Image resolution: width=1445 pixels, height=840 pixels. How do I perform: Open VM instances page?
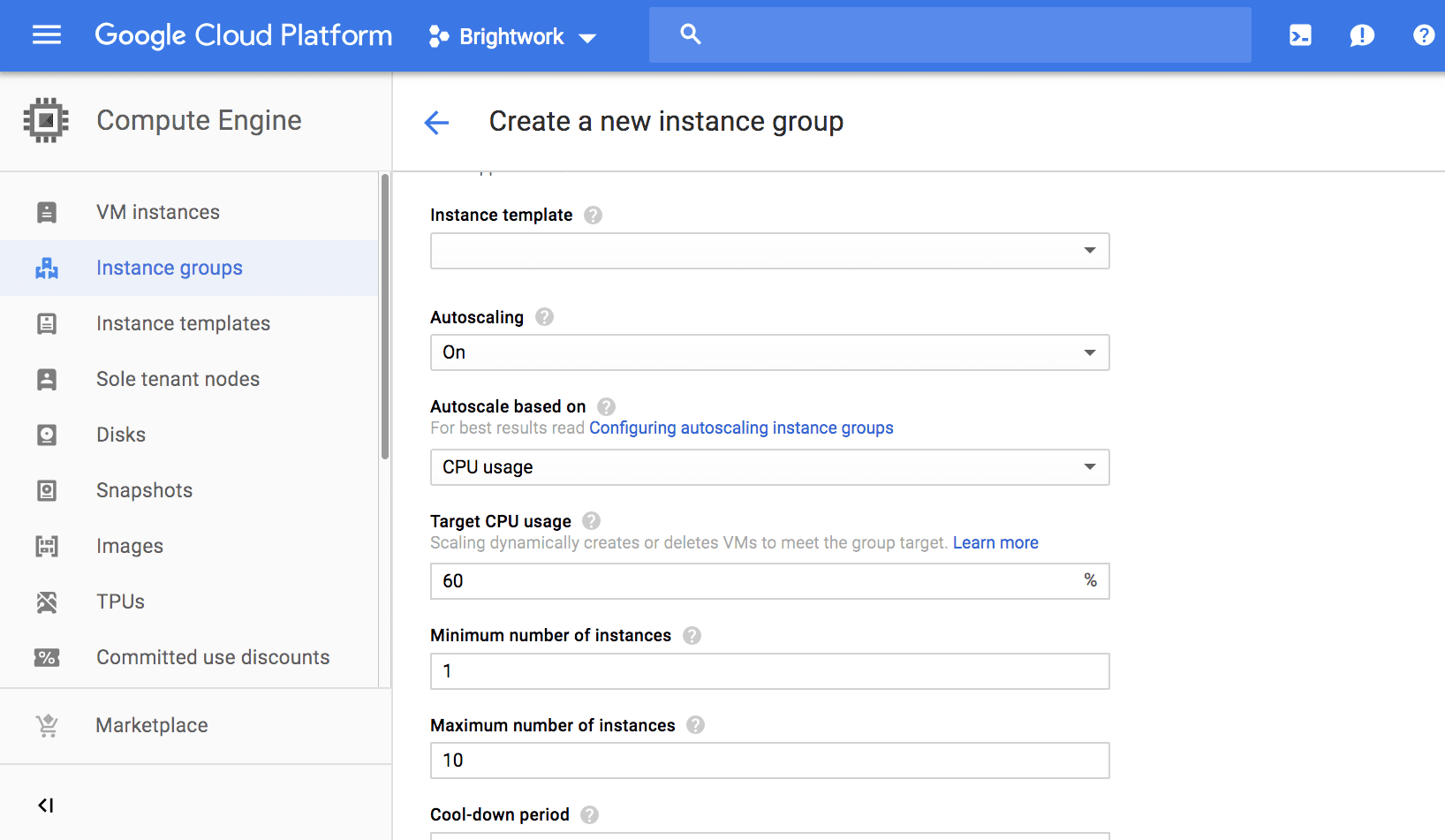(189, 212)
